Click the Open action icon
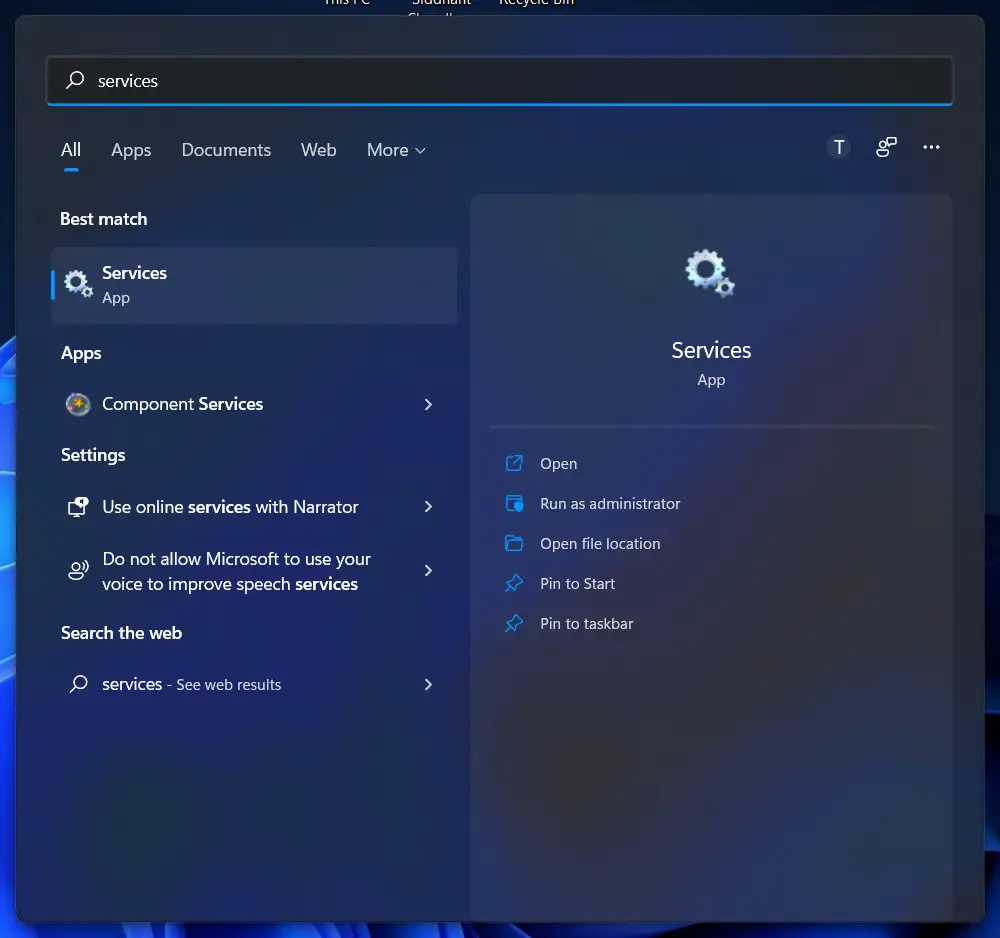Image resolution: width=1000 pixels, height=938 pixels. click(514, 463)
